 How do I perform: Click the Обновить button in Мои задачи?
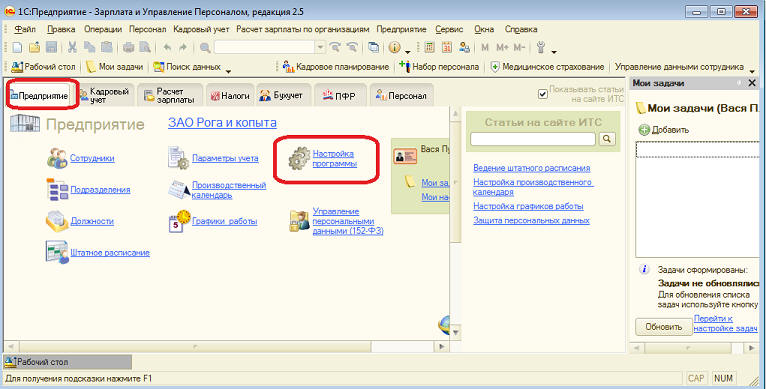663,326
